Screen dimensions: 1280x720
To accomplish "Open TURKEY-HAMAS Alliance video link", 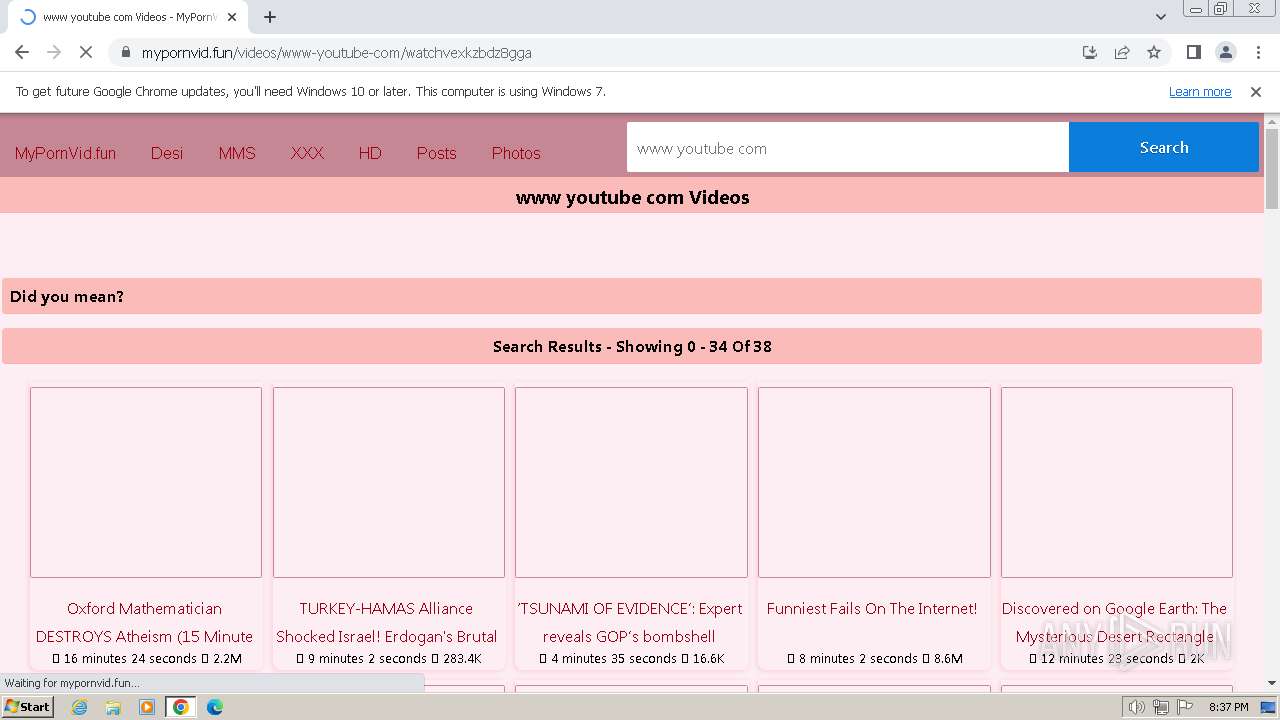I will click(x=387, y=622).
